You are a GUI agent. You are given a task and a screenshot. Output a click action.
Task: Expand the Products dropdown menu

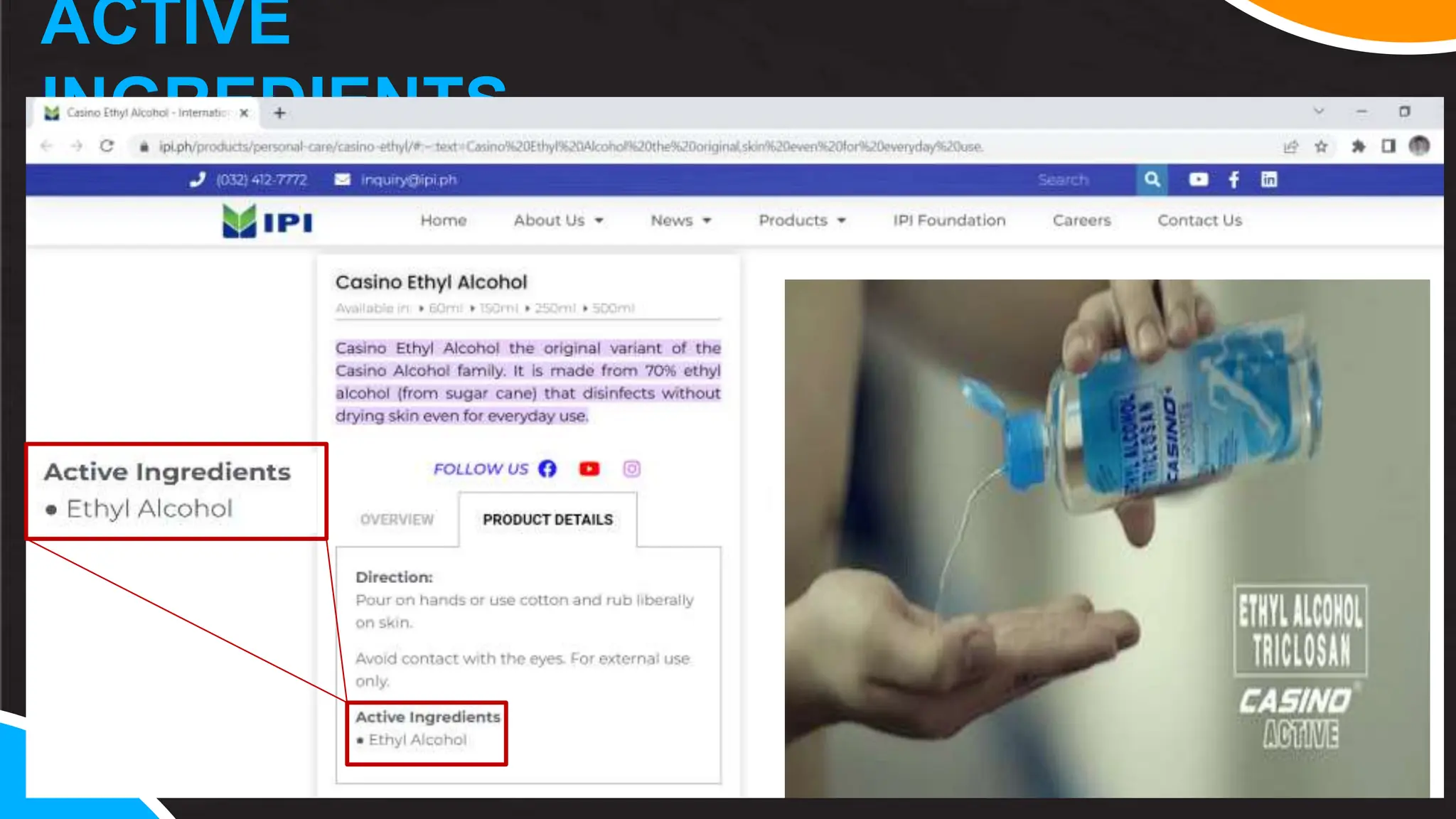(x=802, y=220)
